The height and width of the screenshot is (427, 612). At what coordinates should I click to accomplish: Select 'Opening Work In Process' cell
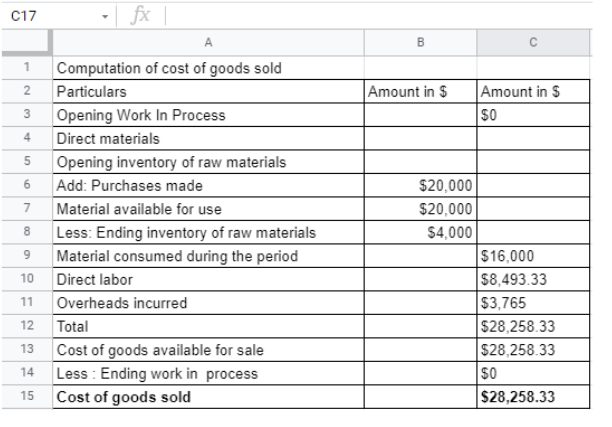(x=208, y=115)
